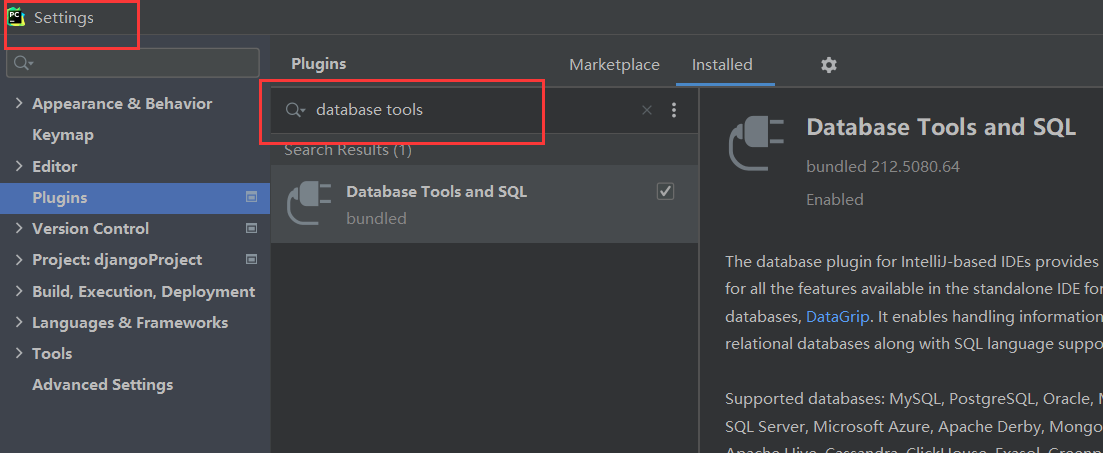Click the plug icon in the results list
This screenshot has width=1103, height=453.
[309, 203]
